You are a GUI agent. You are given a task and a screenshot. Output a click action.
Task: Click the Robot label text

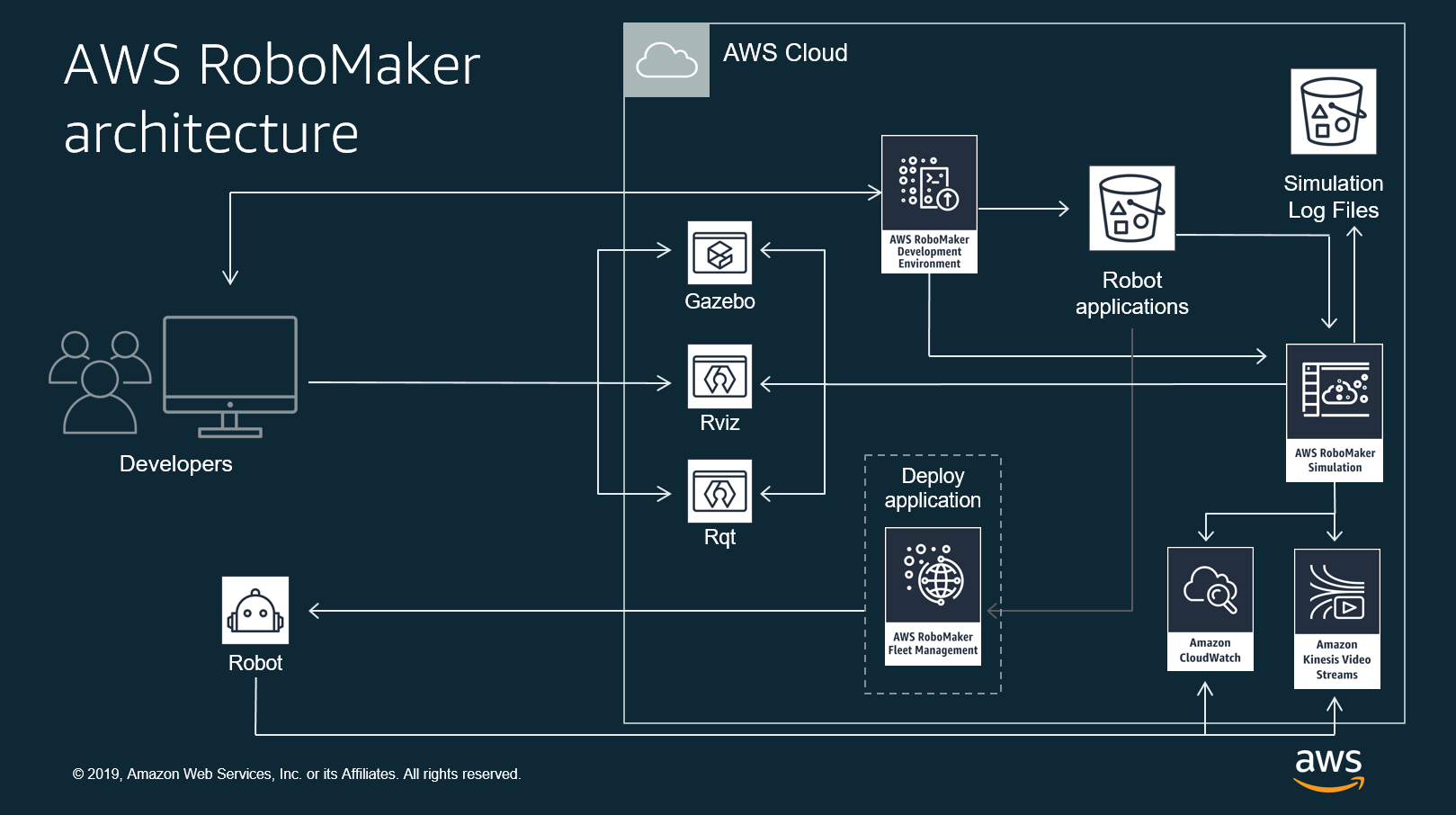(x=255, y=663)
